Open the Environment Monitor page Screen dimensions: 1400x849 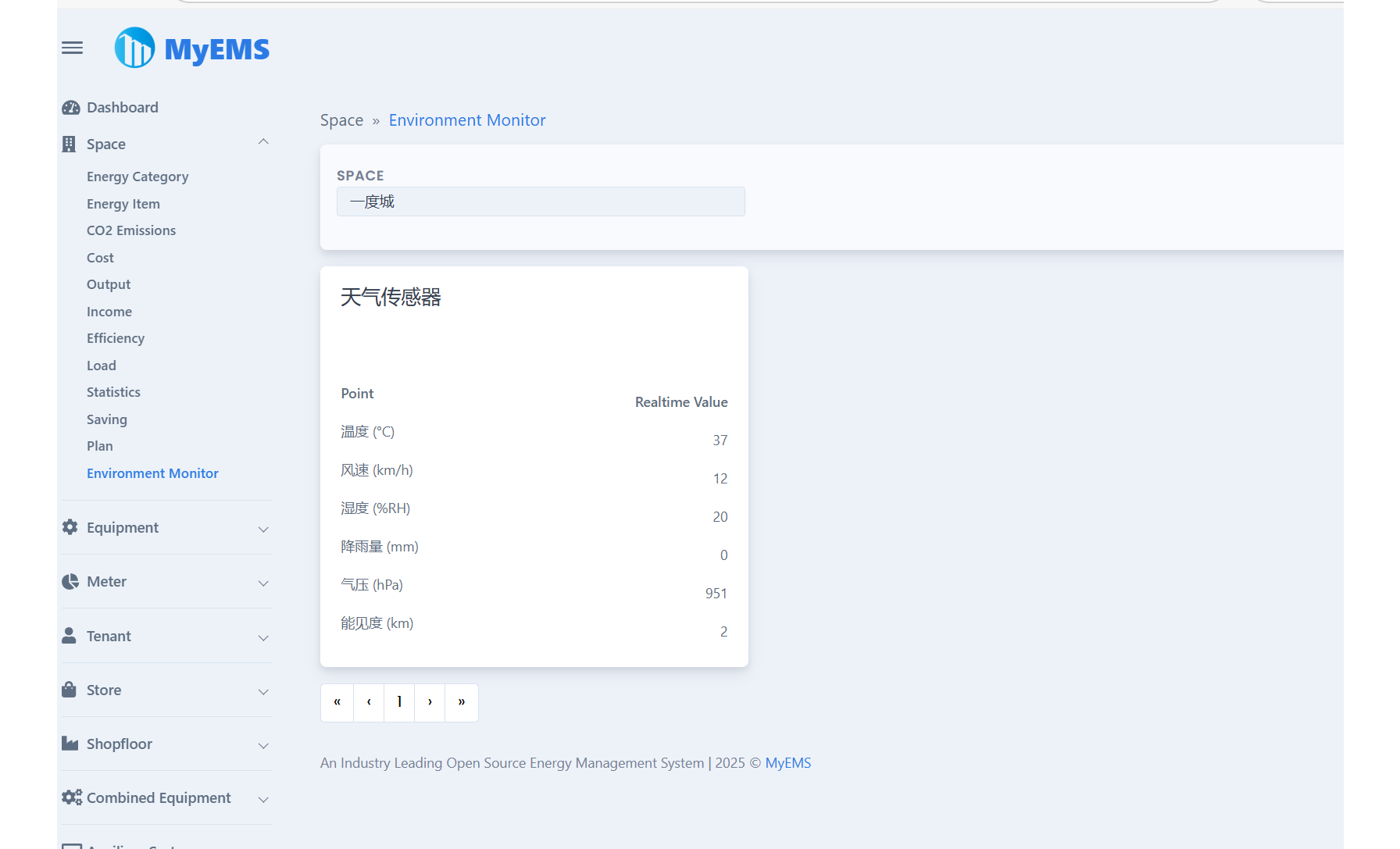click(x=152, y=473)
